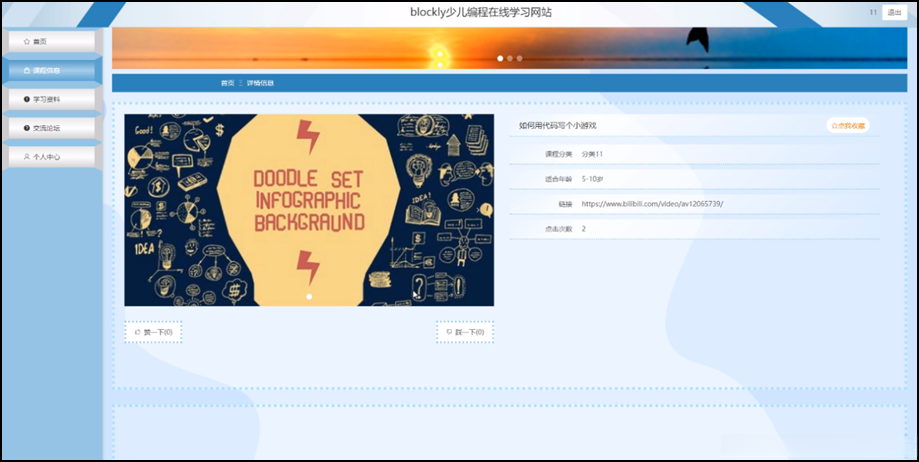Open 学习资料 sidebar menu
Viewport: 919px width, 462px height.
click(x=52, y=99)
